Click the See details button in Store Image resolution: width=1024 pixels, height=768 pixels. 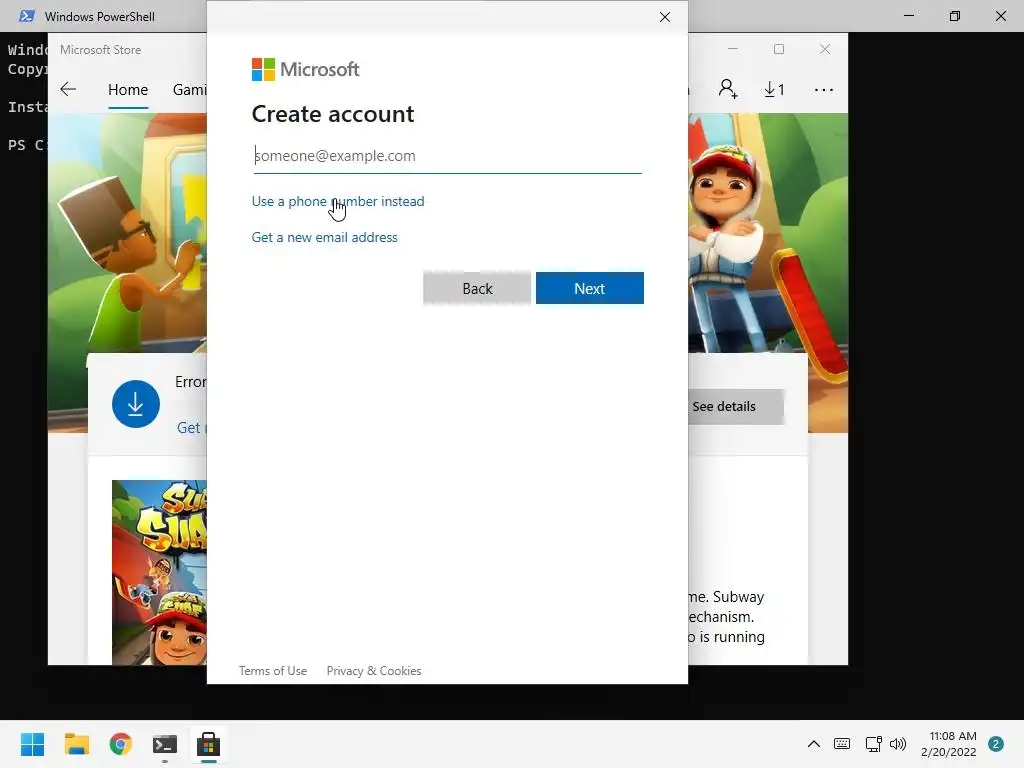736,406
